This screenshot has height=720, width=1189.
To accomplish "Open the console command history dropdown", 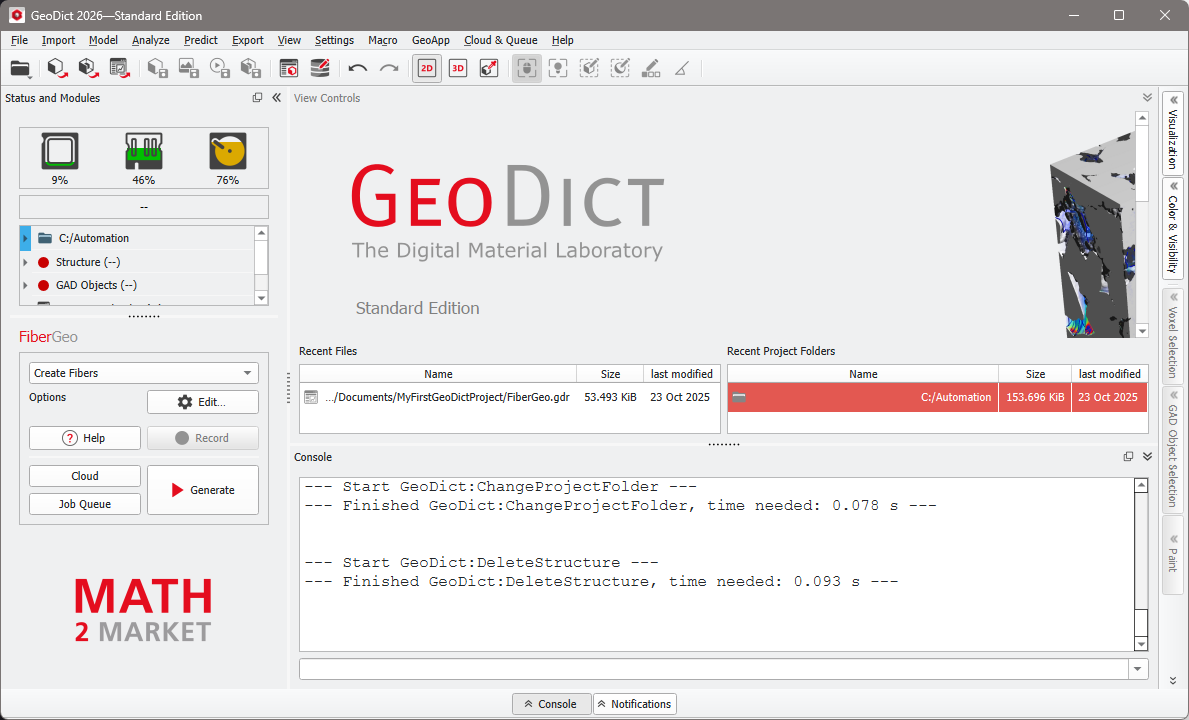I will pos(1137,669).
